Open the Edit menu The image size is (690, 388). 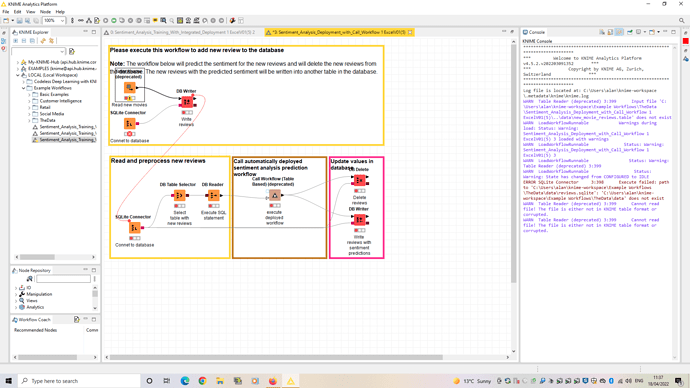tap(18, 12)
